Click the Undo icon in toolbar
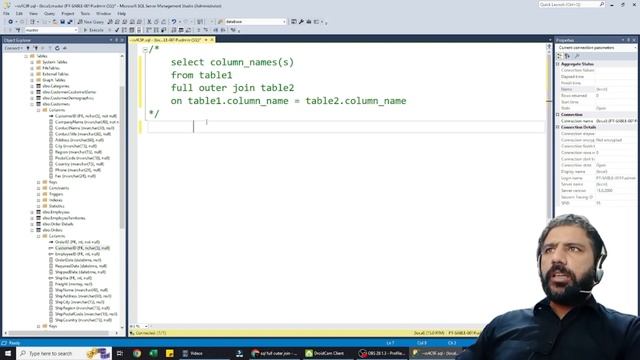640x360 pixels. 174,22
